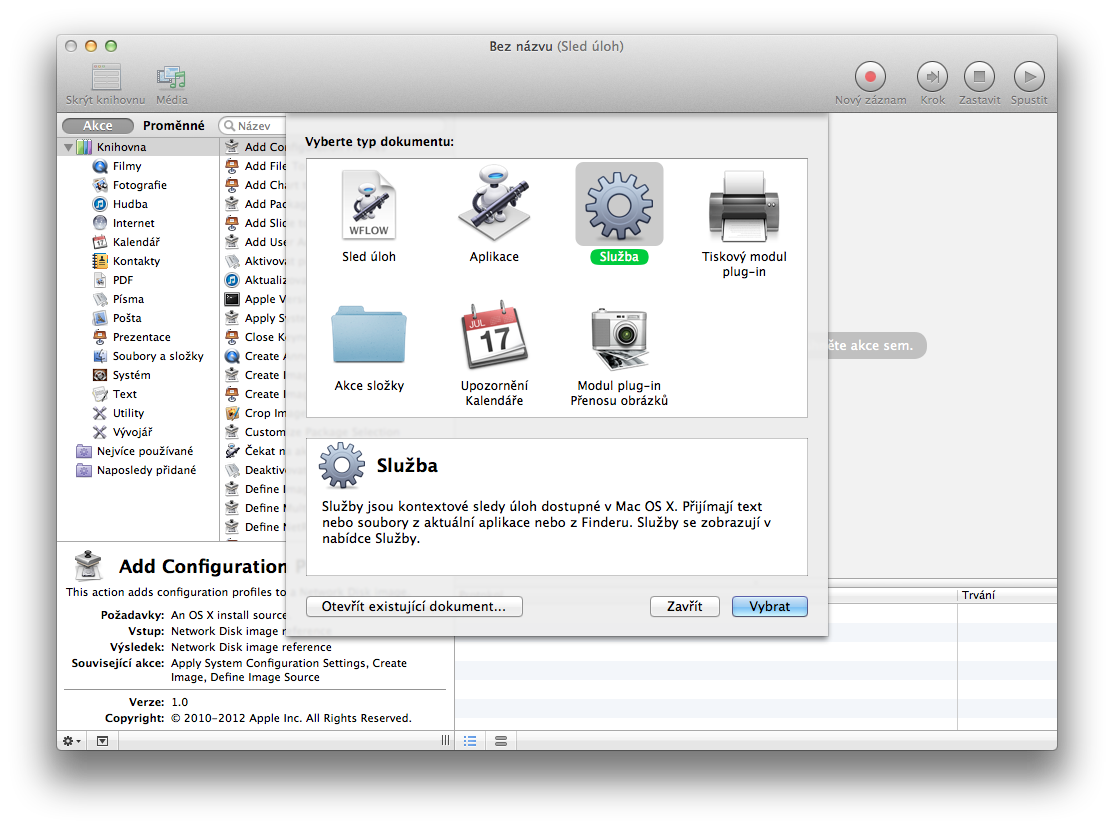1114x829 pixels.
Task: Choose the Aplikace document type icon
Action: click(x=494, y=205)
